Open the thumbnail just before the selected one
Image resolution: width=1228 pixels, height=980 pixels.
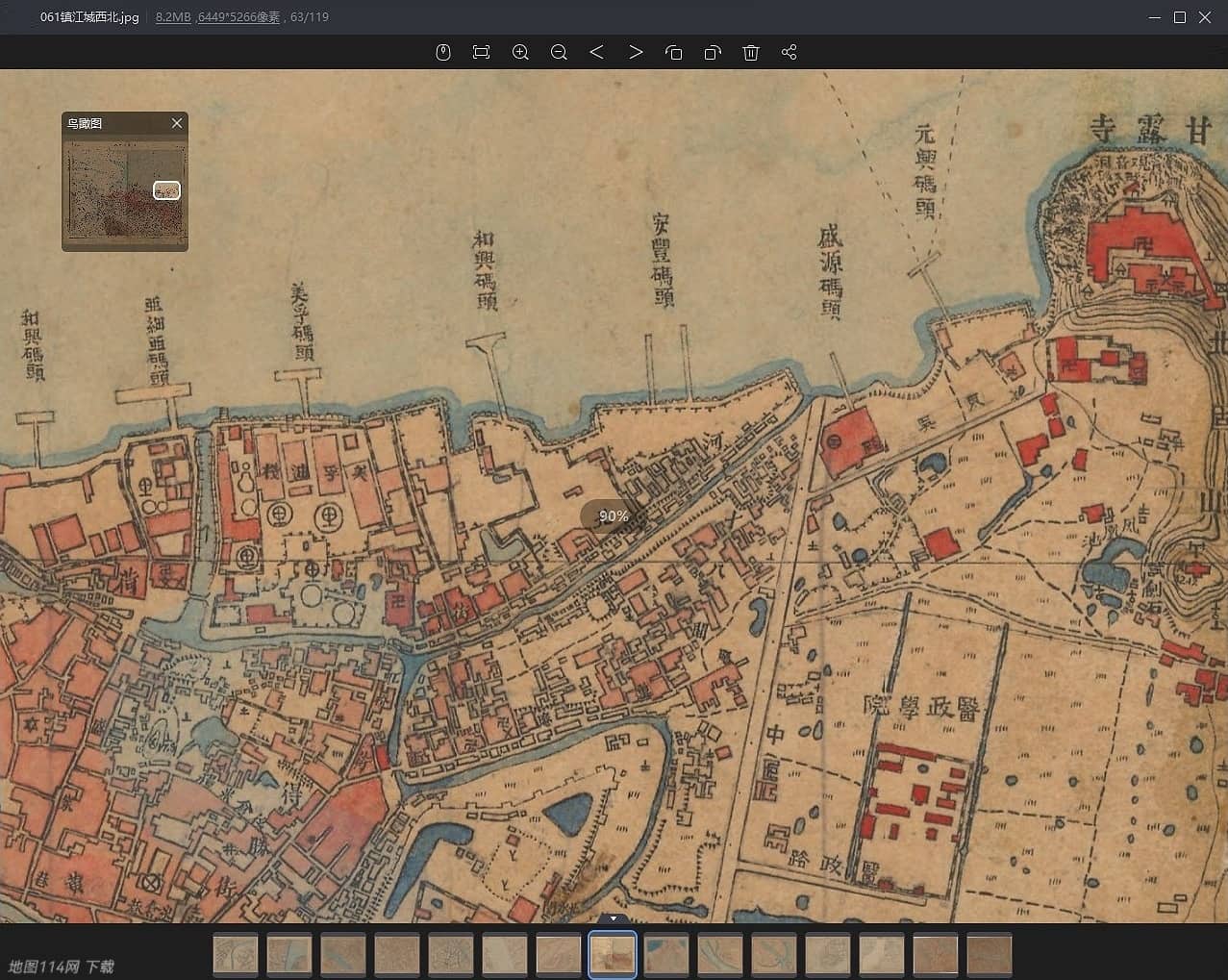coord(559,955)
